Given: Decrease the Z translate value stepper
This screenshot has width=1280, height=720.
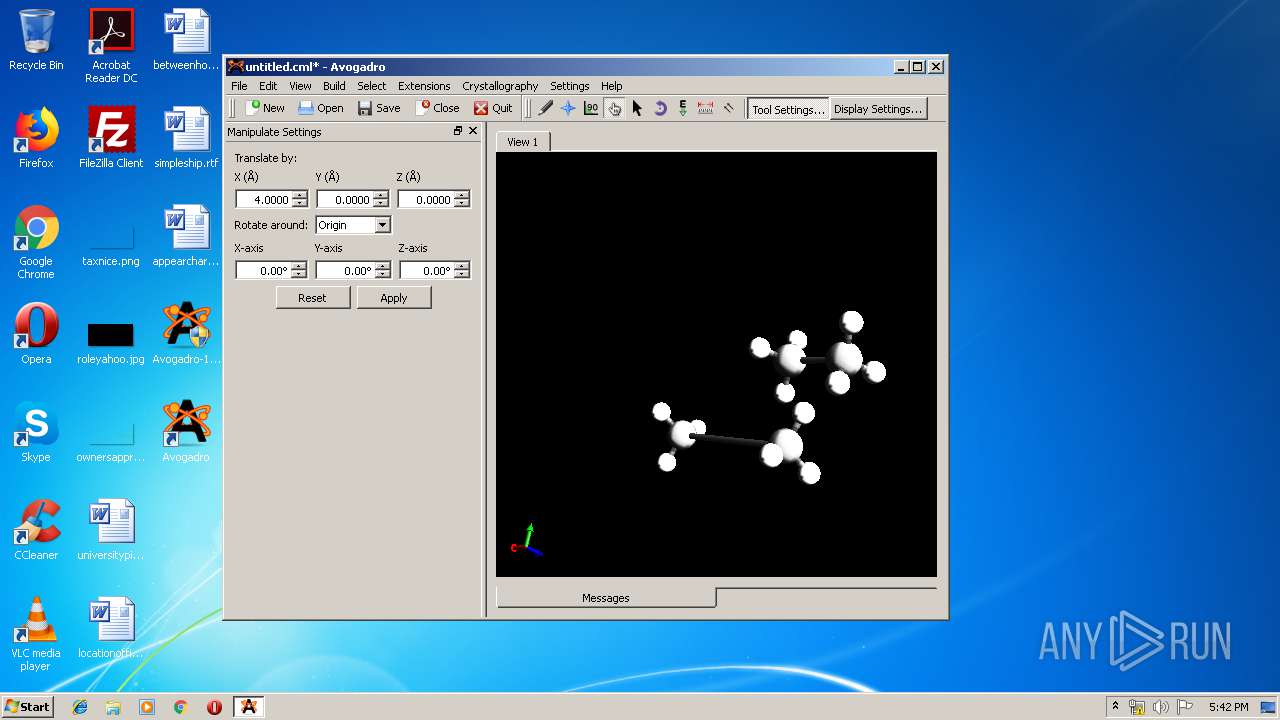Looking at the screenshot, I should tap(462, 204).
